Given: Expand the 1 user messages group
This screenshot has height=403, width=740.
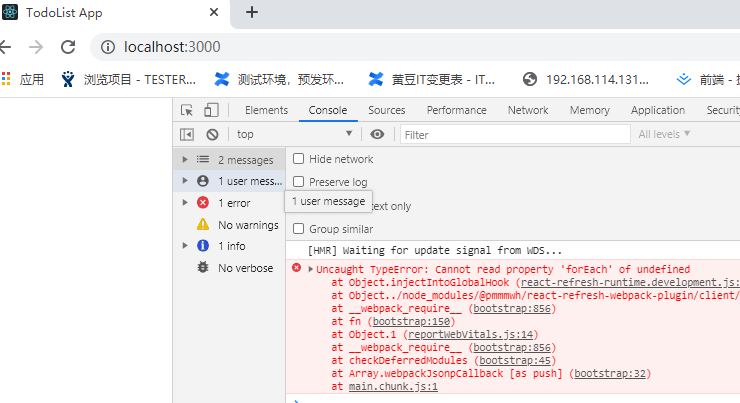Looking at the screenshot, I should coord(185,181).
